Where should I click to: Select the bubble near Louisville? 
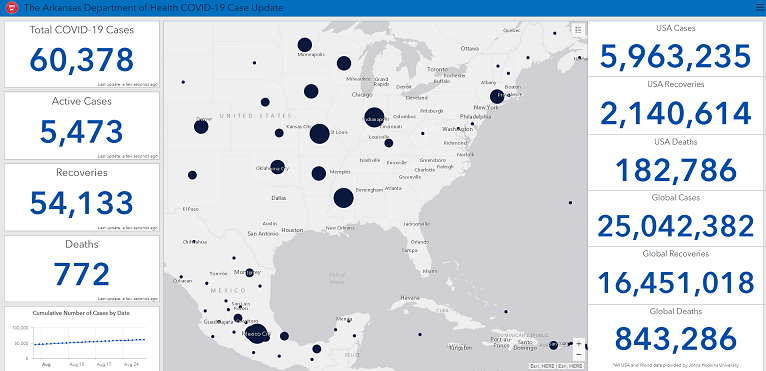pos(388,143)
